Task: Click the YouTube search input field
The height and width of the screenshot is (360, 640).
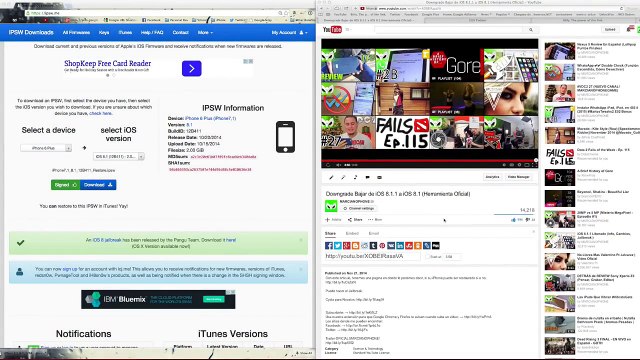Action: (449, 29)
